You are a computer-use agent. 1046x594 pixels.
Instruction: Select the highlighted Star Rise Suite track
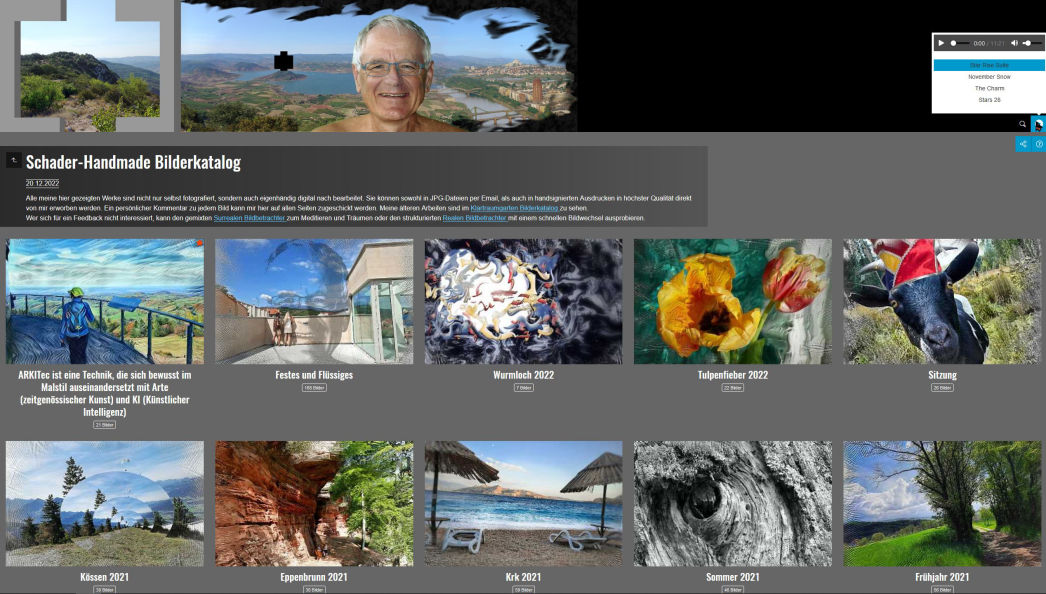pos(989,65)
